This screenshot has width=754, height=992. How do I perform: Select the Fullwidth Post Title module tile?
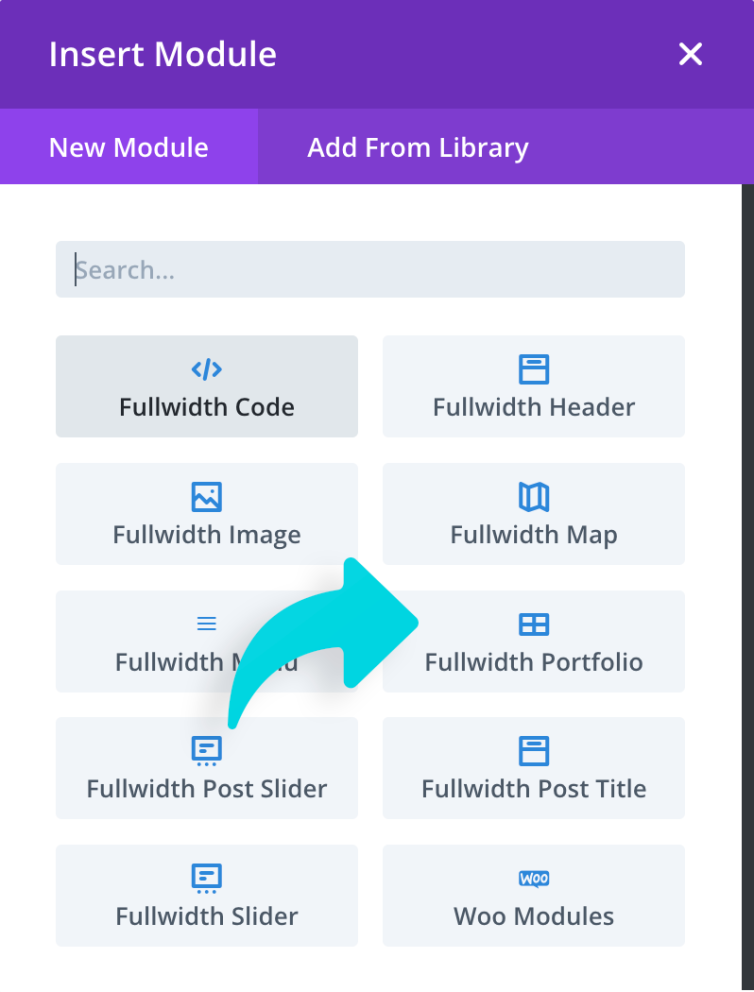click(x=533, y=768)
